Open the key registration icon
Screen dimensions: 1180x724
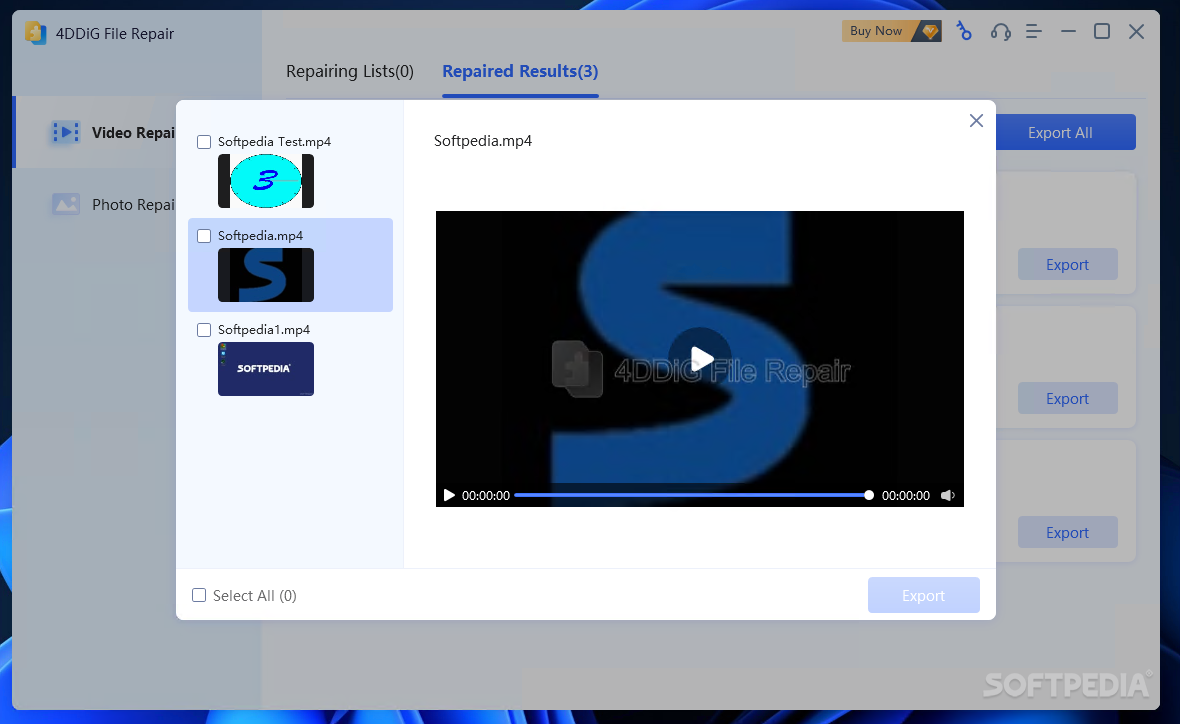[x=963, y=31]
